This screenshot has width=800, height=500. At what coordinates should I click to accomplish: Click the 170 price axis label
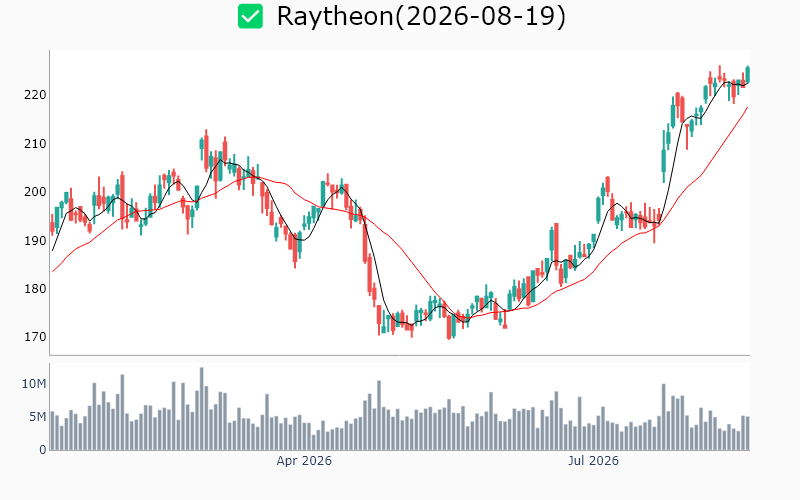[35, 337]
